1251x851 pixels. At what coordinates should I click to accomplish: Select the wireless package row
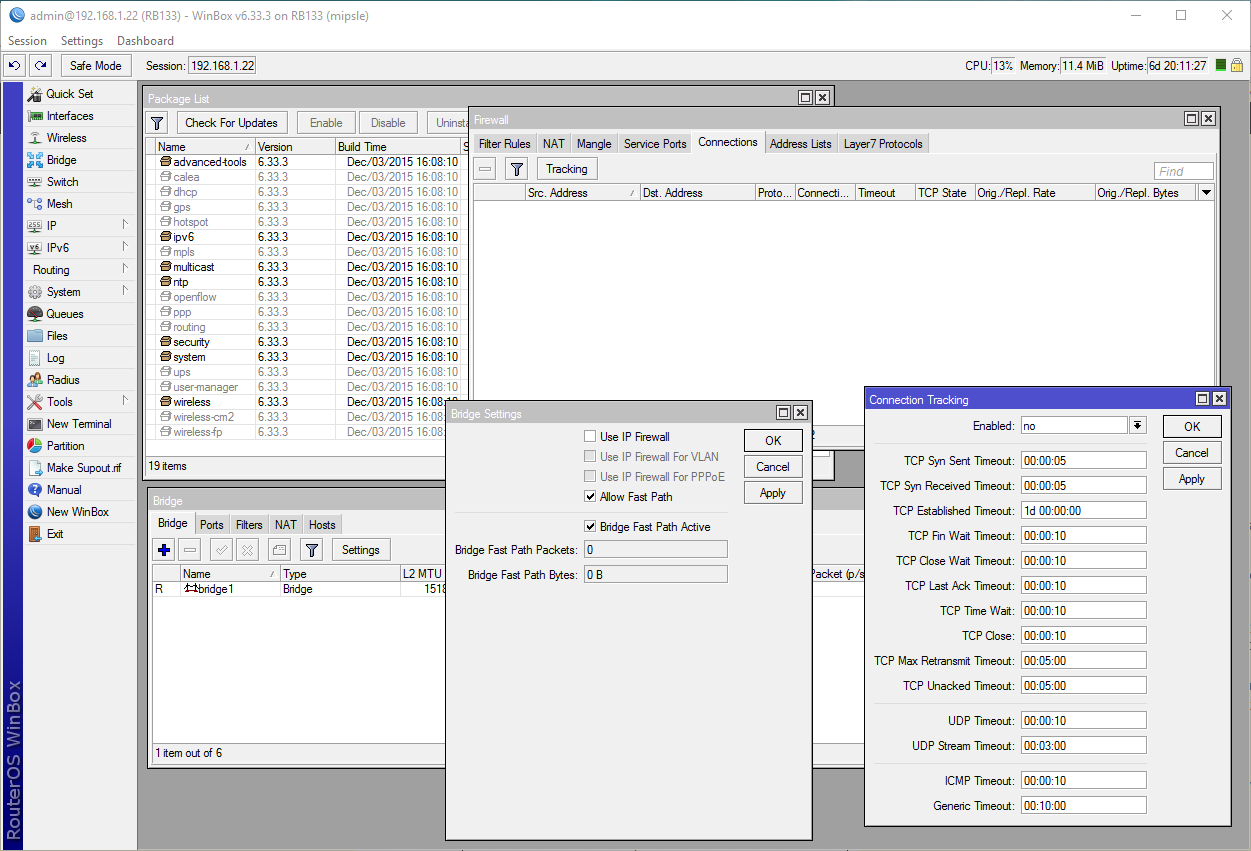click(306, 402)
